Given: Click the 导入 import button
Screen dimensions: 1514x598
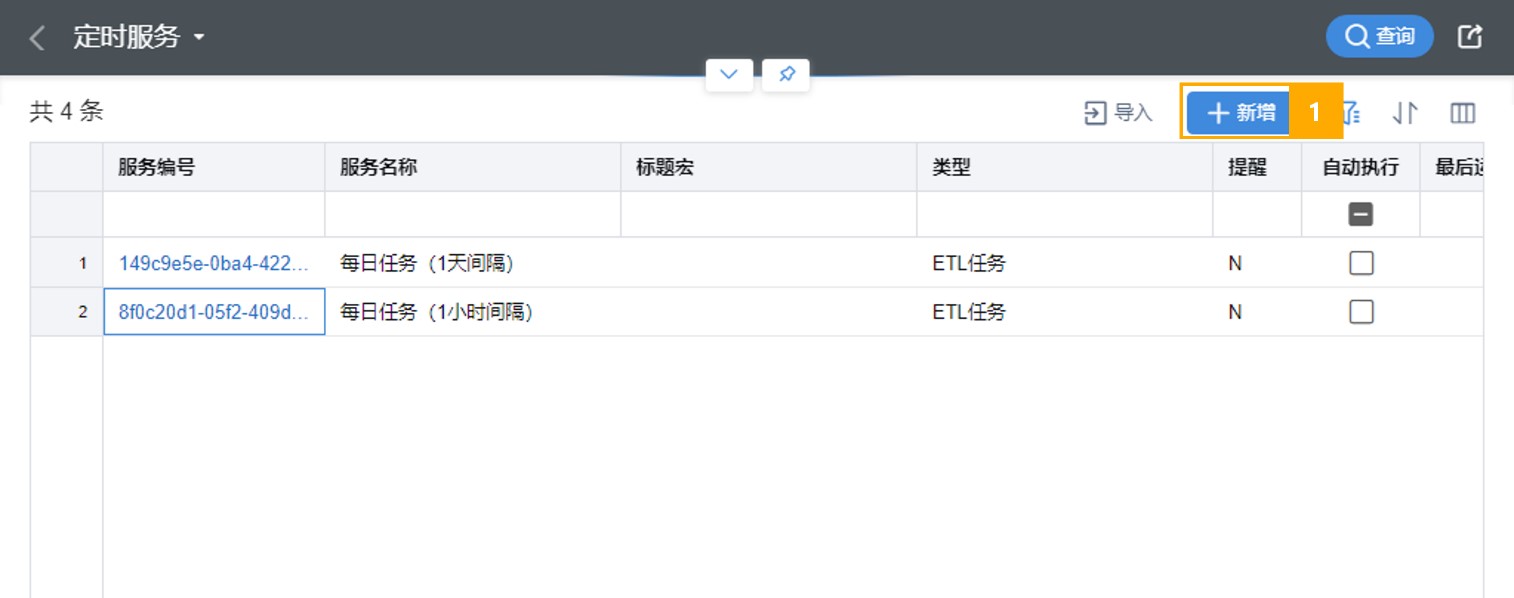Looking at the screenshot, I should point(1118,113).
